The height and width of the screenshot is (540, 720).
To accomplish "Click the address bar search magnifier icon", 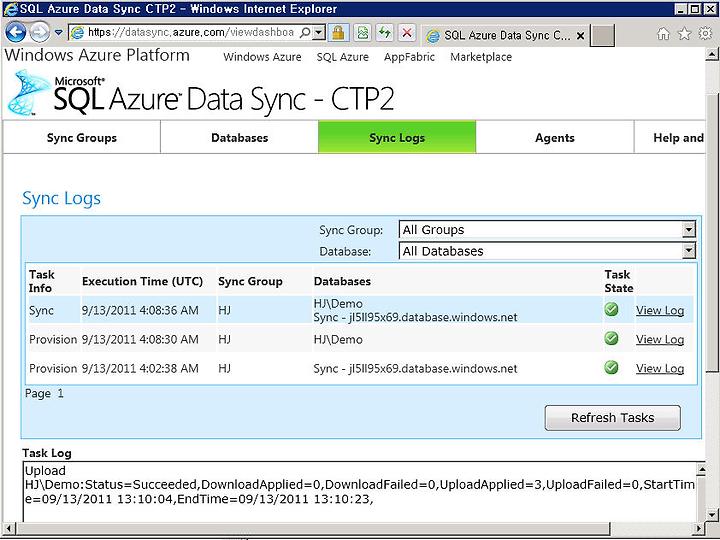I will click(305, 33).
